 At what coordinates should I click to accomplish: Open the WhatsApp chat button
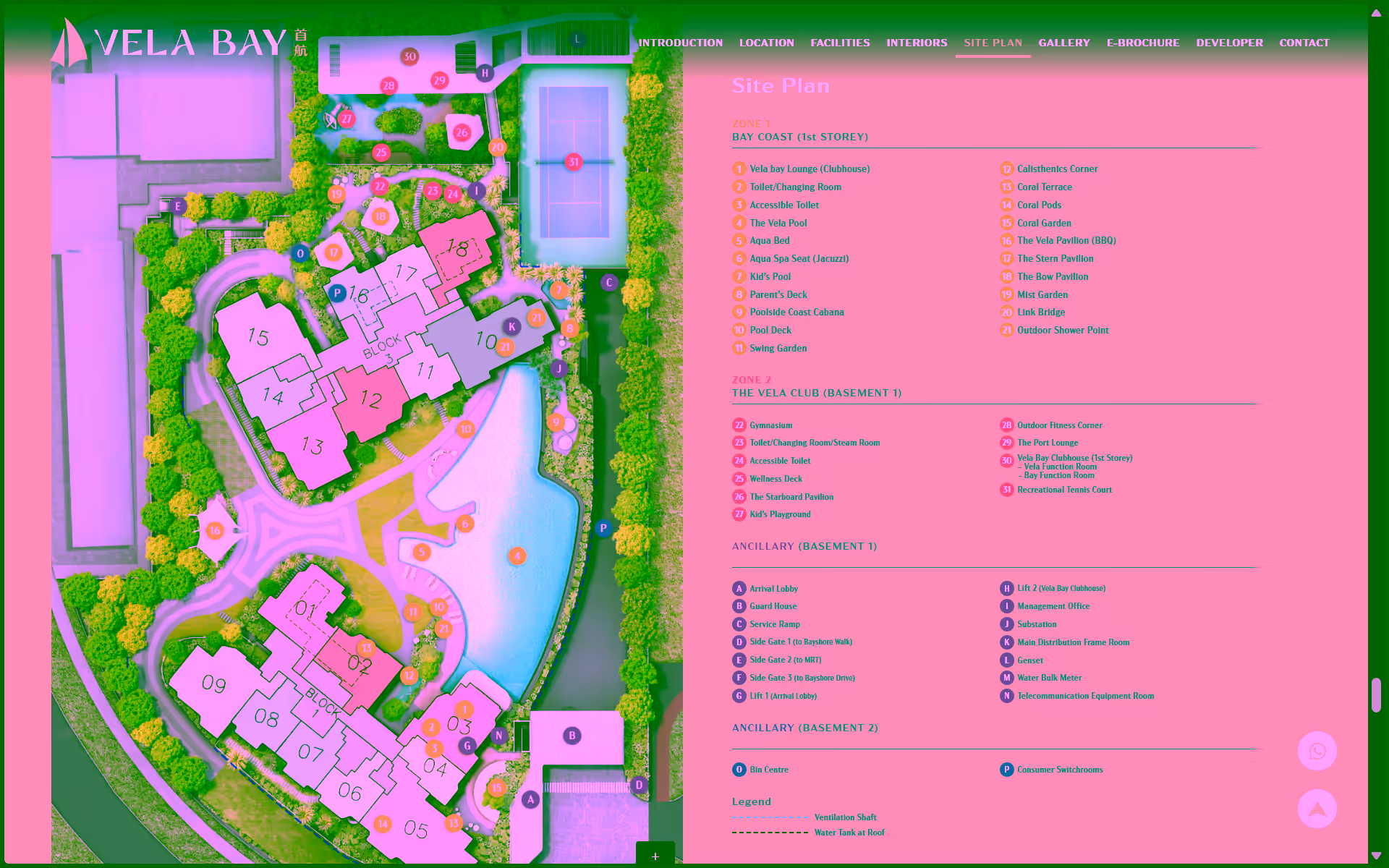[x=1317, y=751]
